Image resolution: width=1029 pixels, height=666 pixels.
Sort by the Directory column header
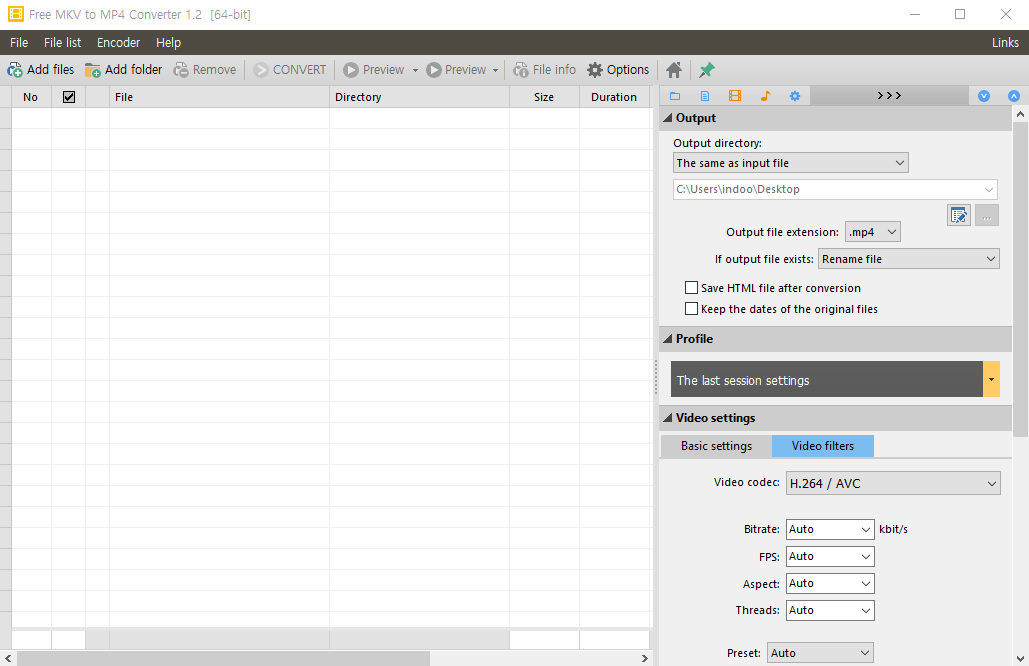(419, 97)
